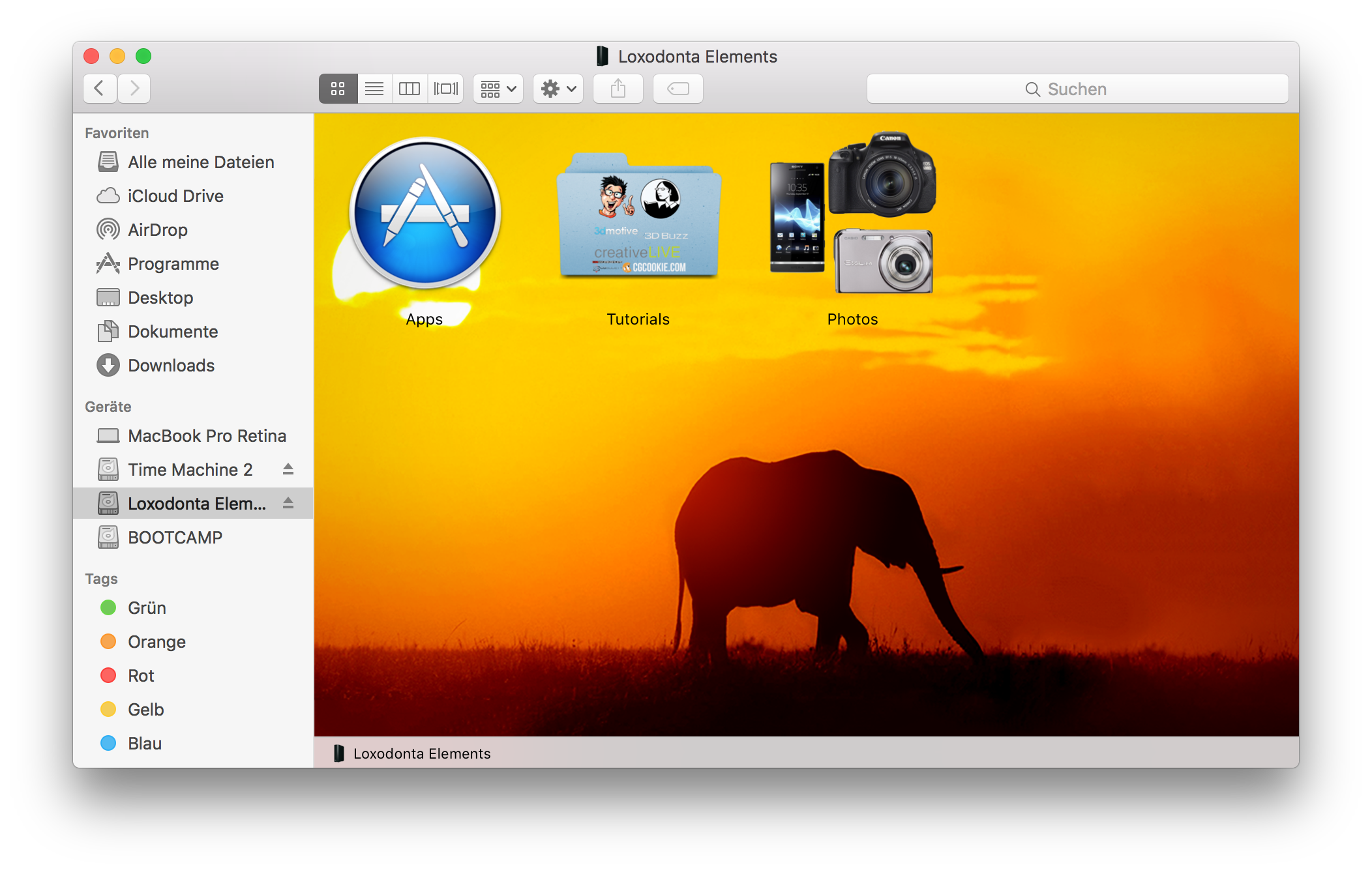Click the Share toolbar button
Viewport: 1372px width, 872px height.
pos(618,89)
